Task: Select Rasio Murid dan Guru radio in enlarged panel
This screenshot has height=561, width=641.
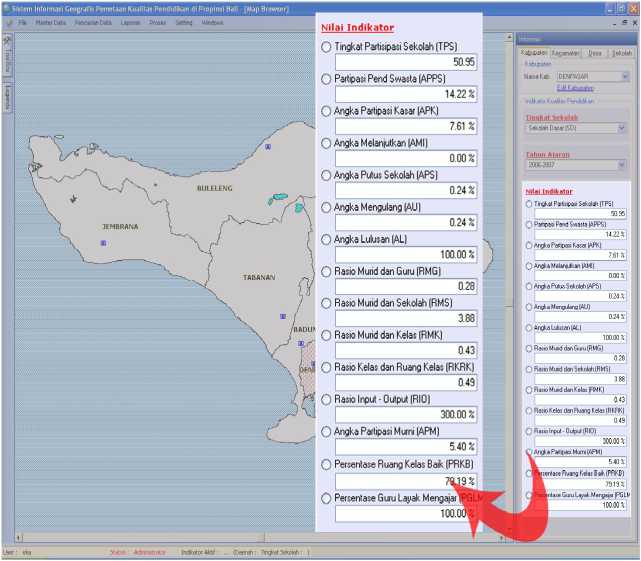Action: coord(326,271)
